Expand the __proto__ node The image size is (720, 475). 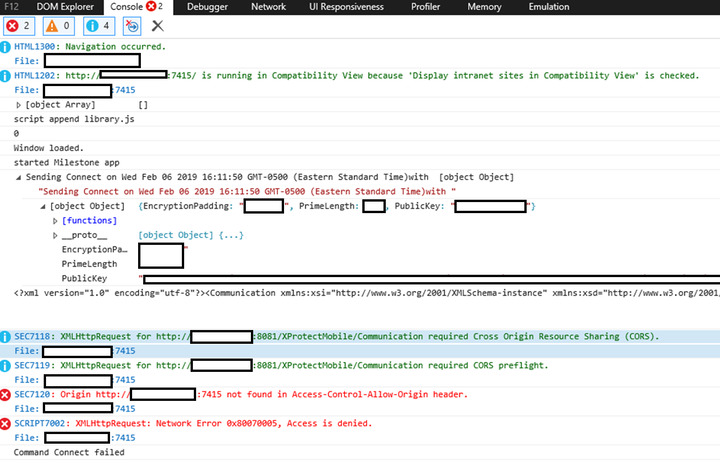point(56,235)
